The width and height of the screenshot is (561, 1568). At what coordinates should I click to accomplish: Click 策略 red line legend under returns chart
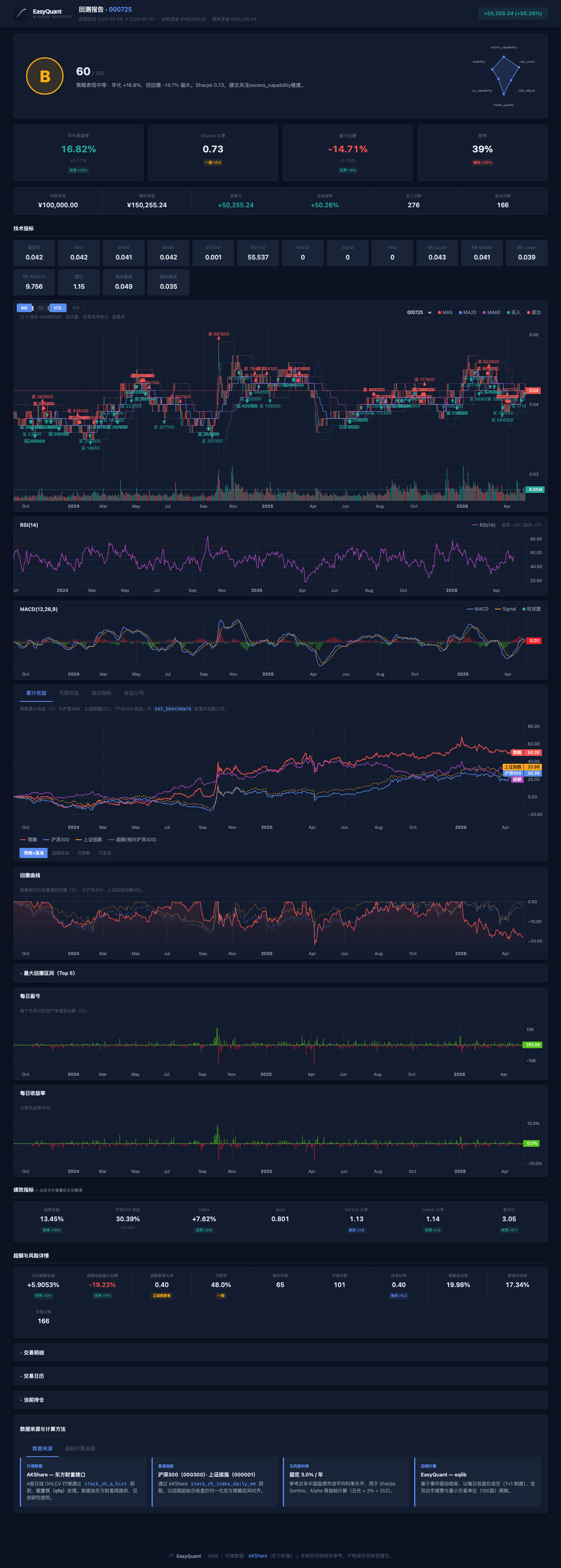coord(28,839)
